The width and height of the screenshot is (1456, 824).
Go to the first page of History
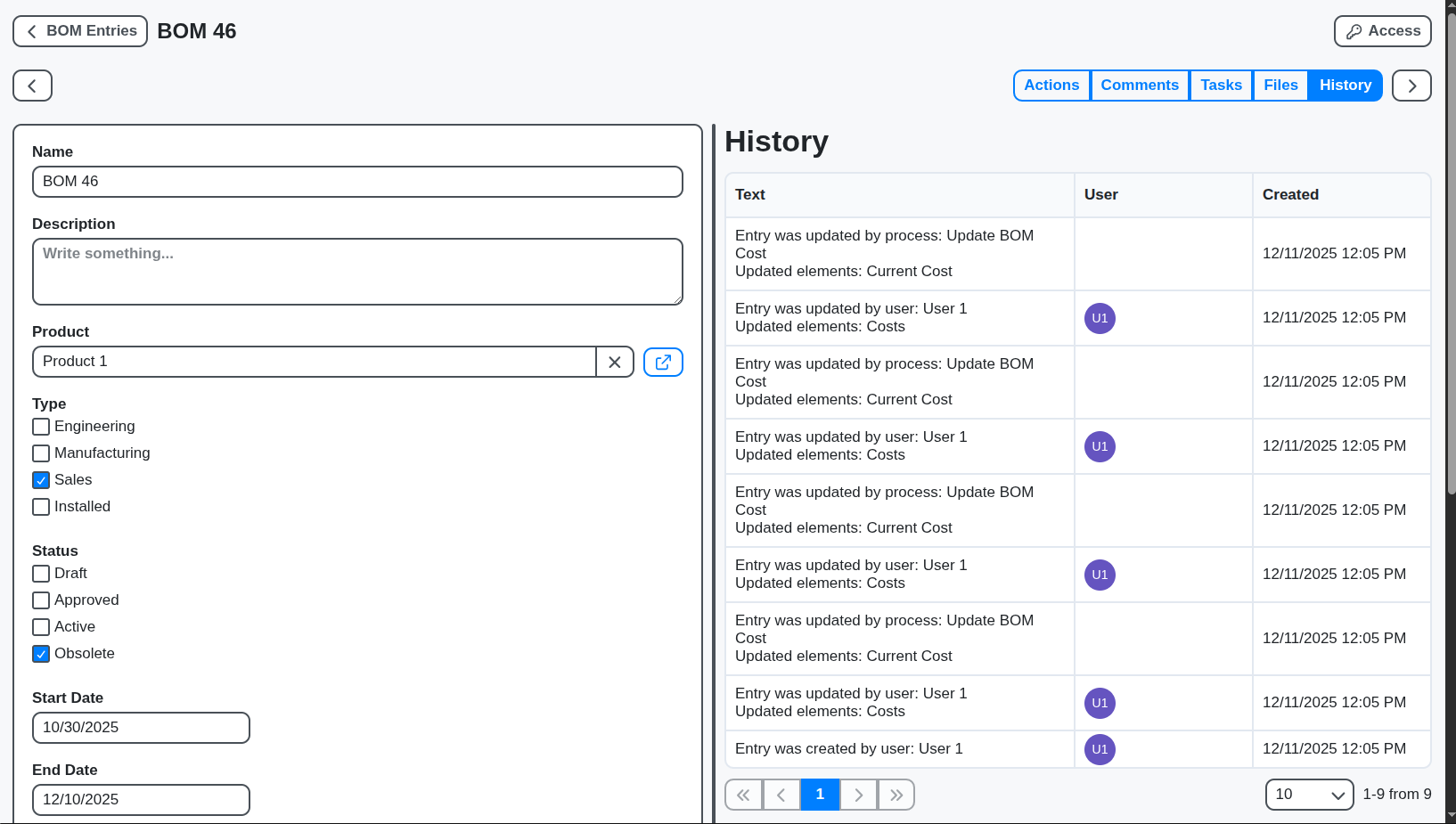tap(743, 794)
